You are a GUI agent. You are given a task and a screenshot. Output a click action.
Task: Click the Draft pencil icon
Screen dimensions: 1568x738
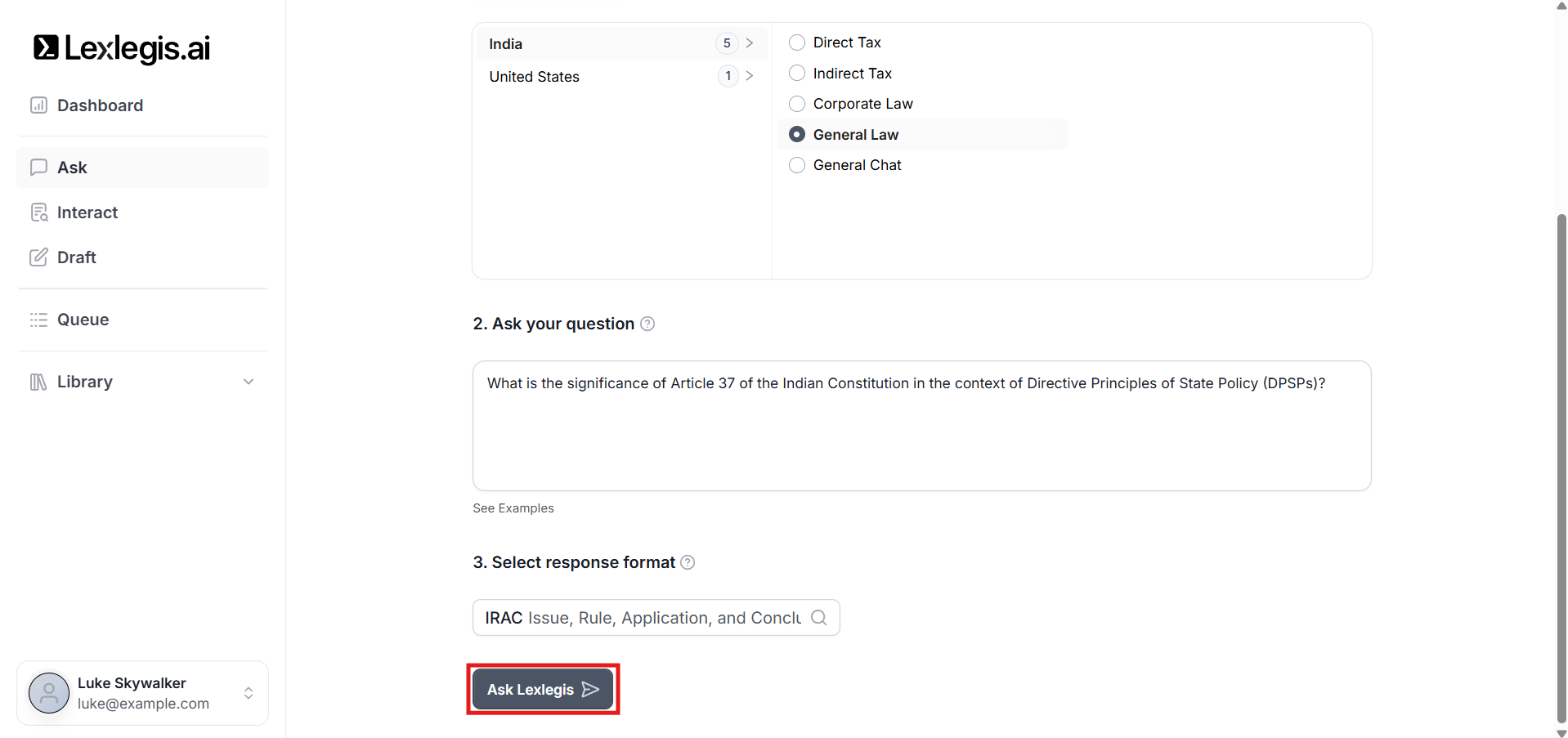(38, 257)
